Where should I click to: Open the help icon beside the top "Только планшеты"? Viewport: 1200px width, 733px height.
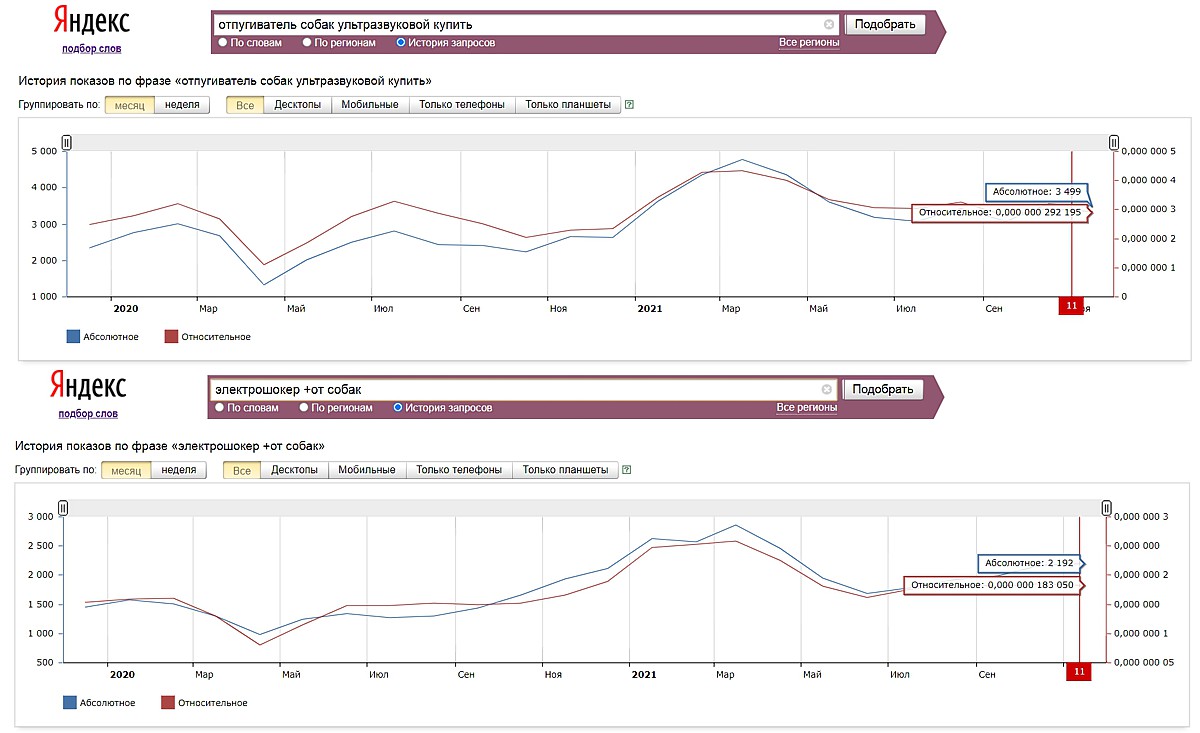(629, 104)
